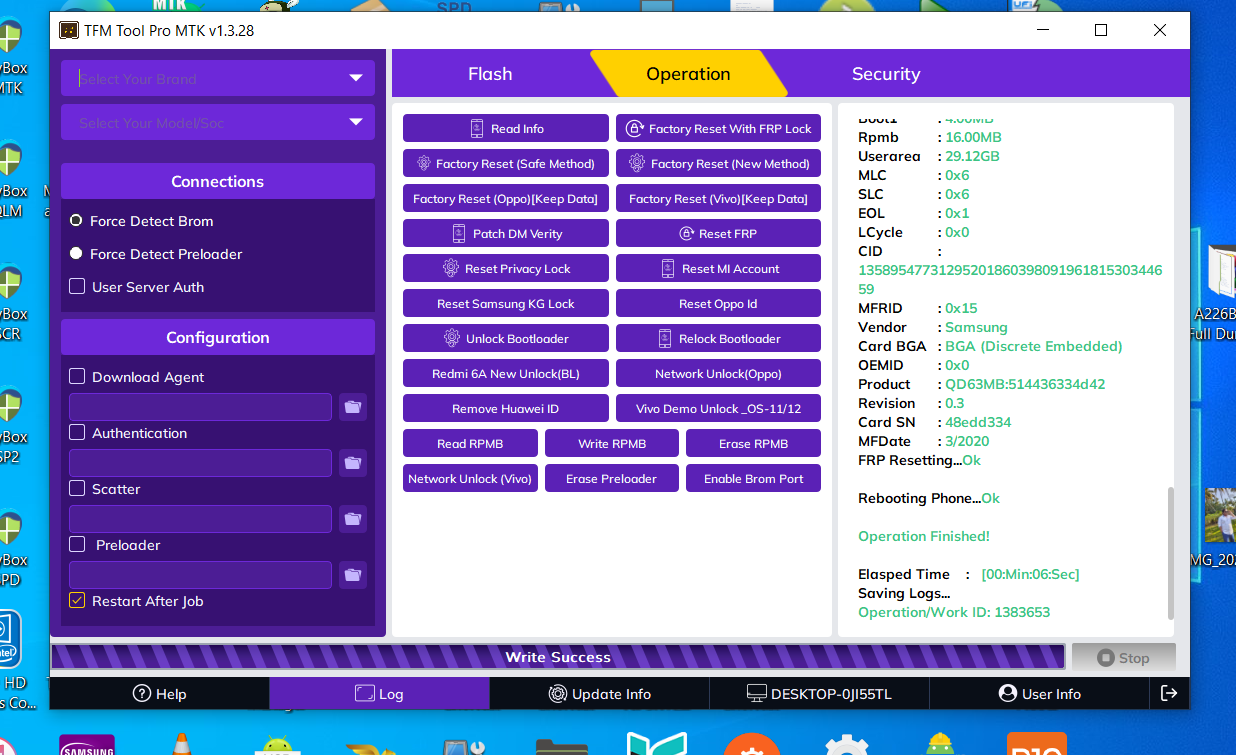Click the Scatter path input field

click(200, 519)
